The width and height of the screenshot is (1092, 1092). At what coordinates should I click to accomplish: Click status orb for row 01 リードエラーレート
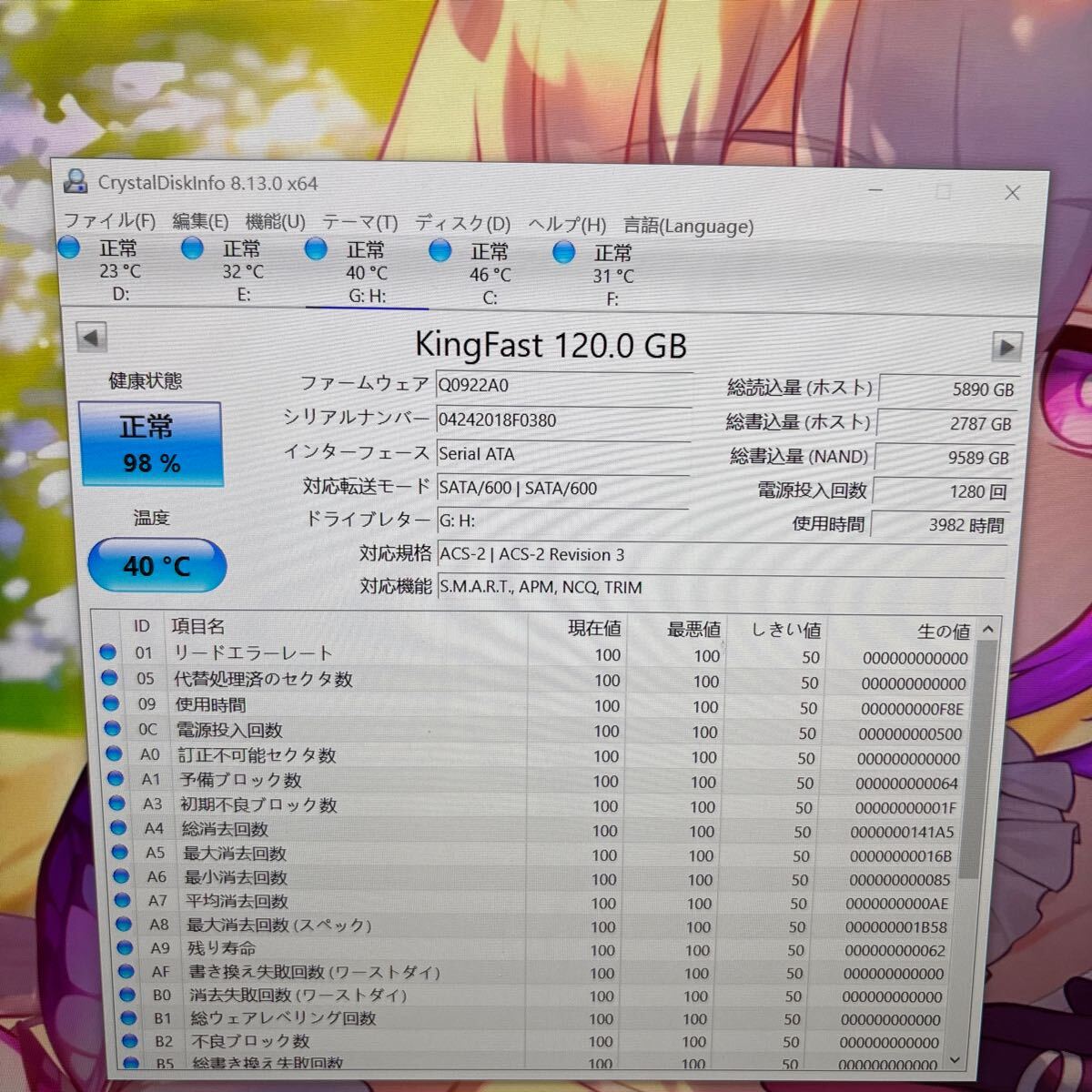pyautogui.click(x=108, y=652)
